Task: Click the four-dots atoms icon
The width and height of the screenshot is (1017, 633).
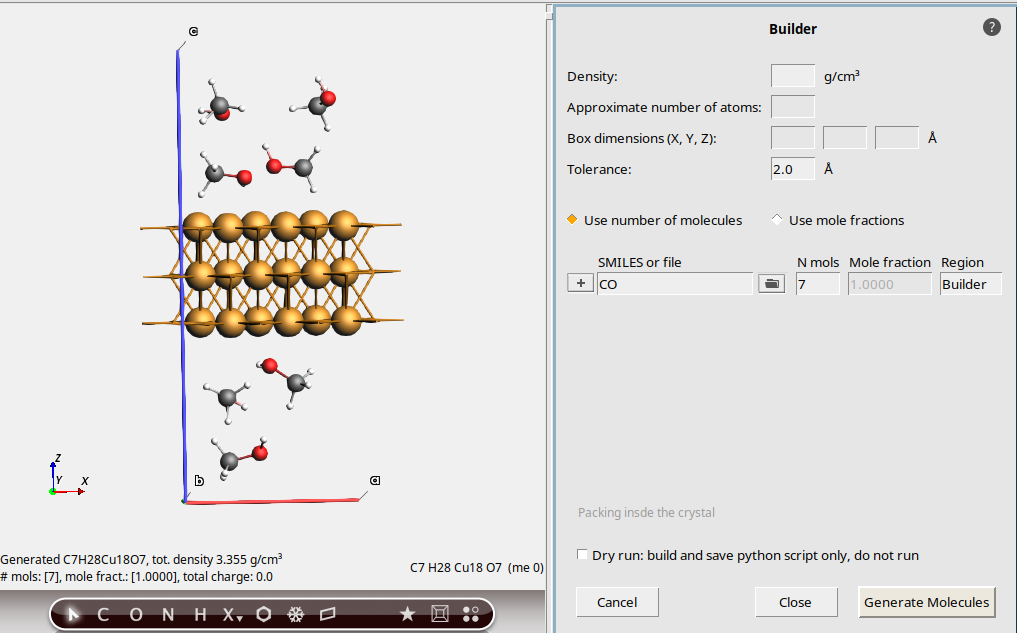Action: [471, 614]
